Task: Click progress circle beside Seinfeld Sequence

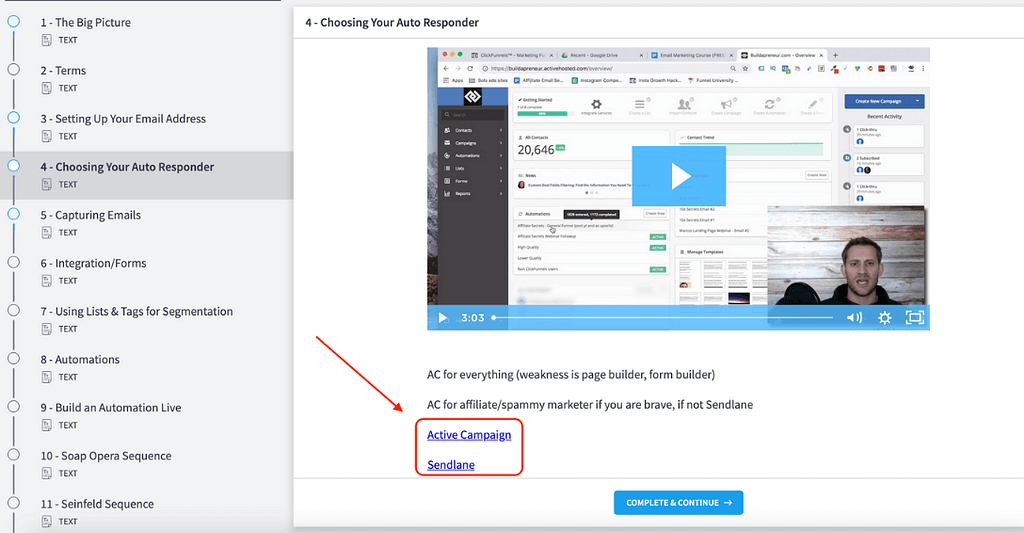Action: pyautogui.click(x=13, y=503)
